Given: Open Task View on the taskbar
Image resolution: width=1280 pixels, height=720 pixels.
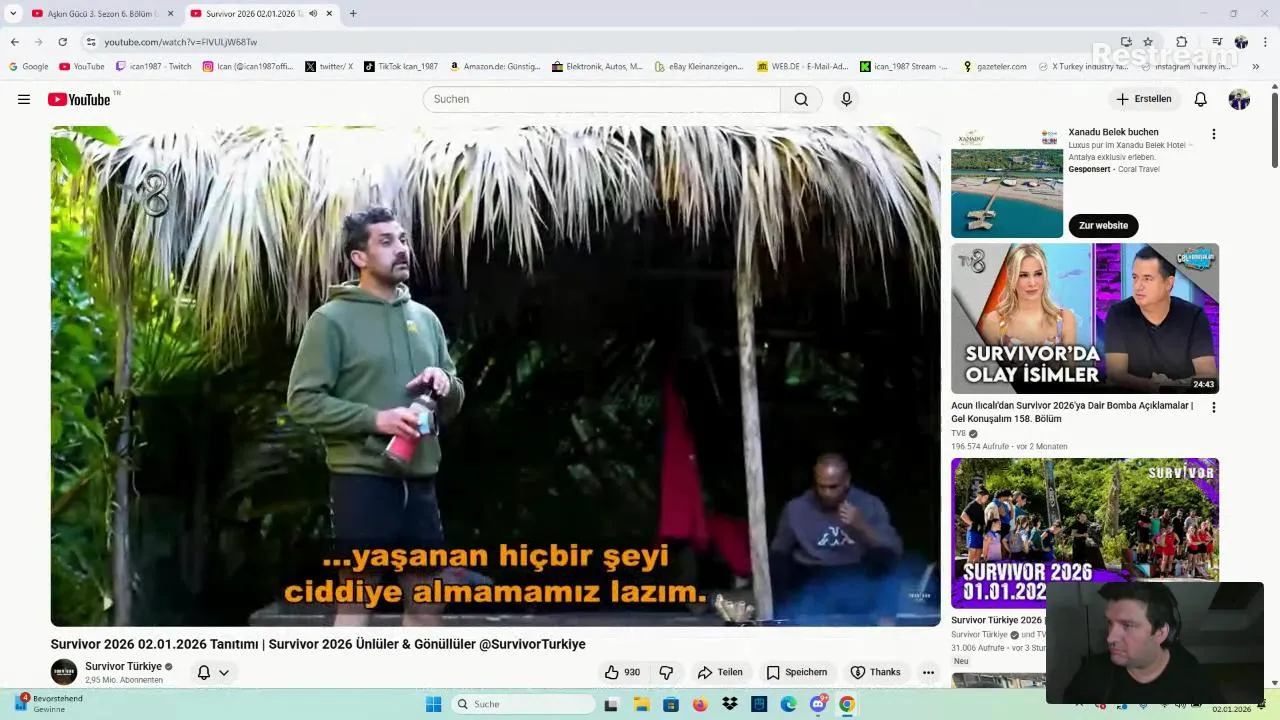Looking at the screenshot, I should (x=611, y=704).
